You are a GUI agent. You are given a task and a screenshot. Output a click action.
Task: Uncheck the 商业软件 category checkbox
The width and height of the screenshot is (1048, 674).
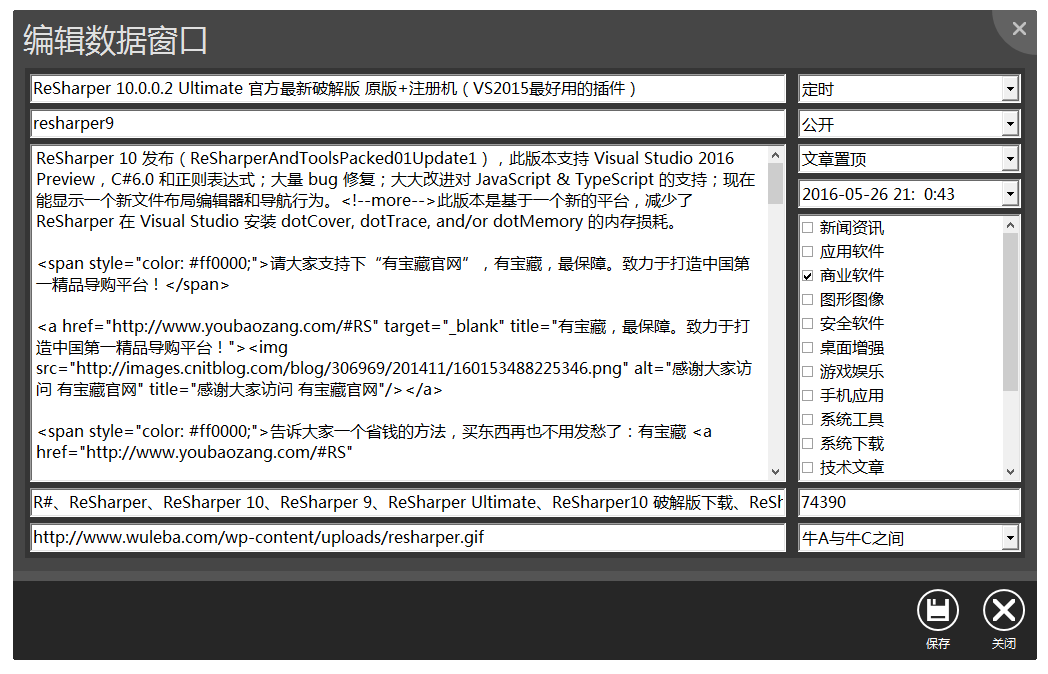[807, 275]
